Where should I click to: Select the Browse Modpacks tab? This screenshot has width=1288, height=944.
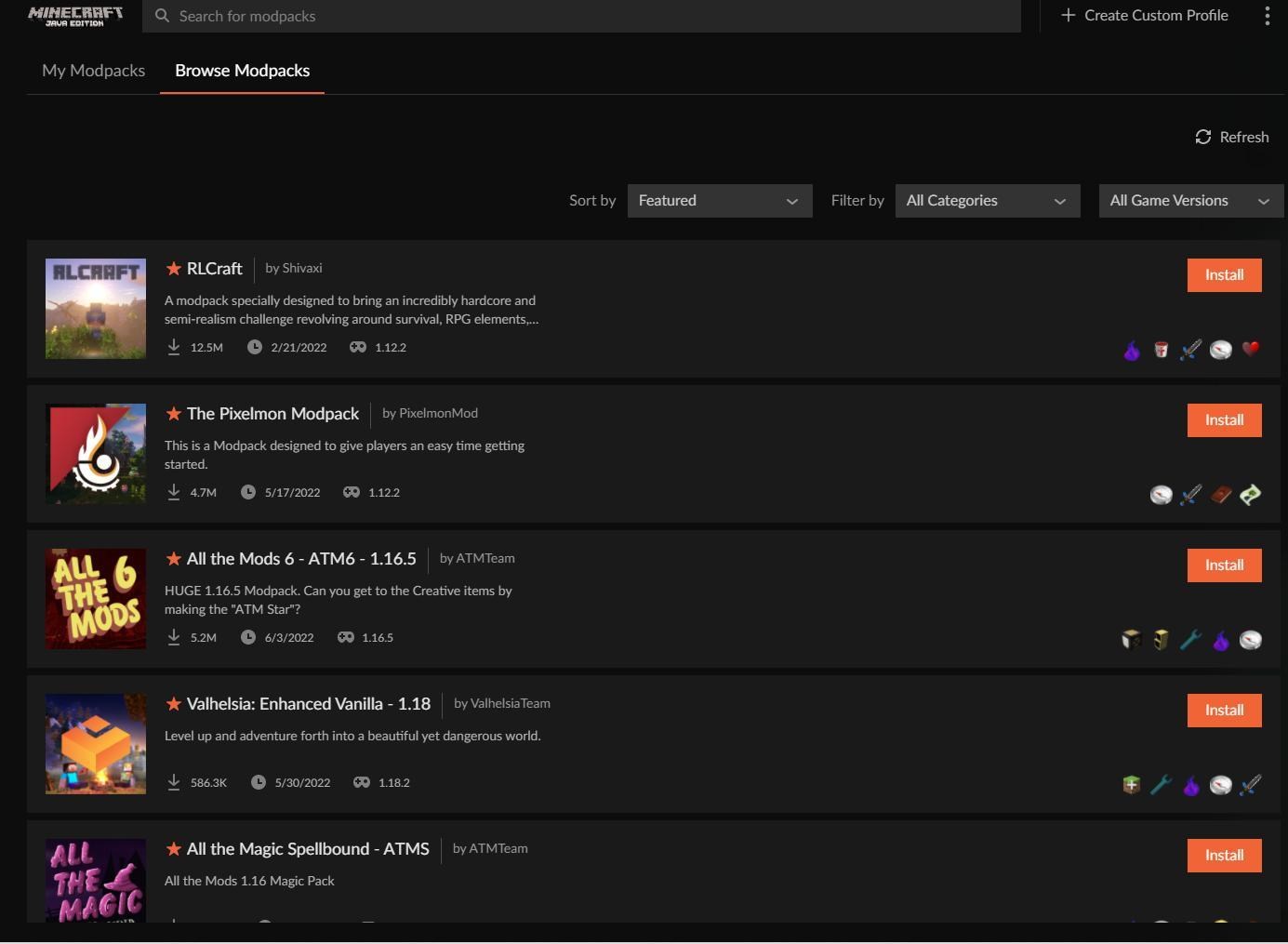click(x=242, y=71)
